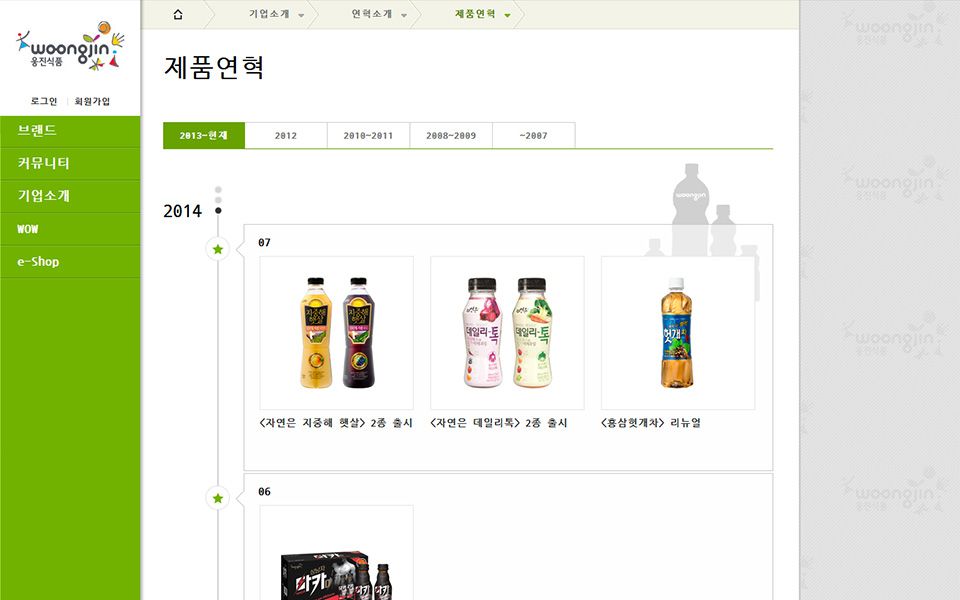Click the 로그인 link
The image size is (960, 600).
(x=44, y=101)
